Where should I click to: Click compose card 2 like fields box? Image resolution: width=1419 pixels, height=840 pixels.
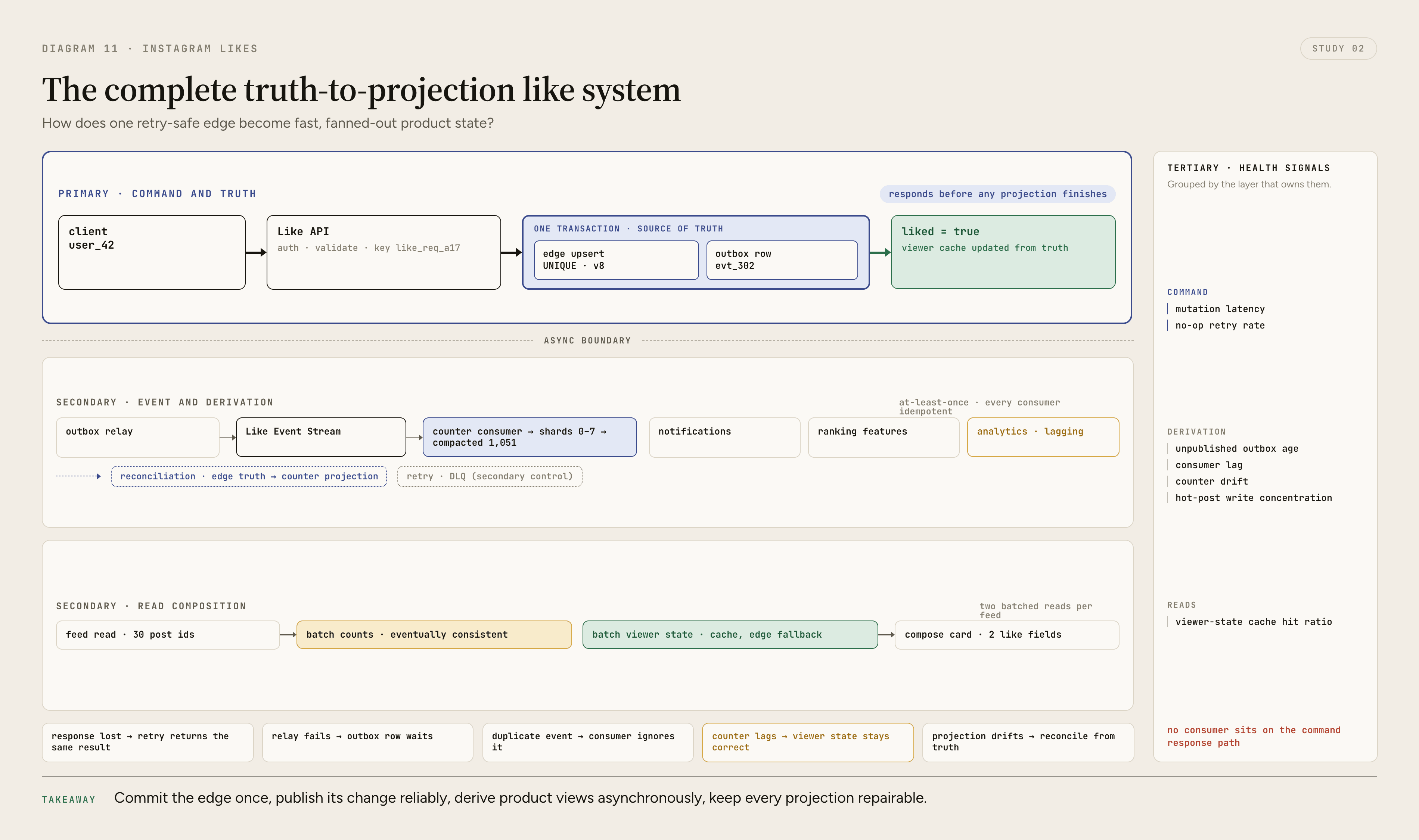click(x=1007, y=635)
